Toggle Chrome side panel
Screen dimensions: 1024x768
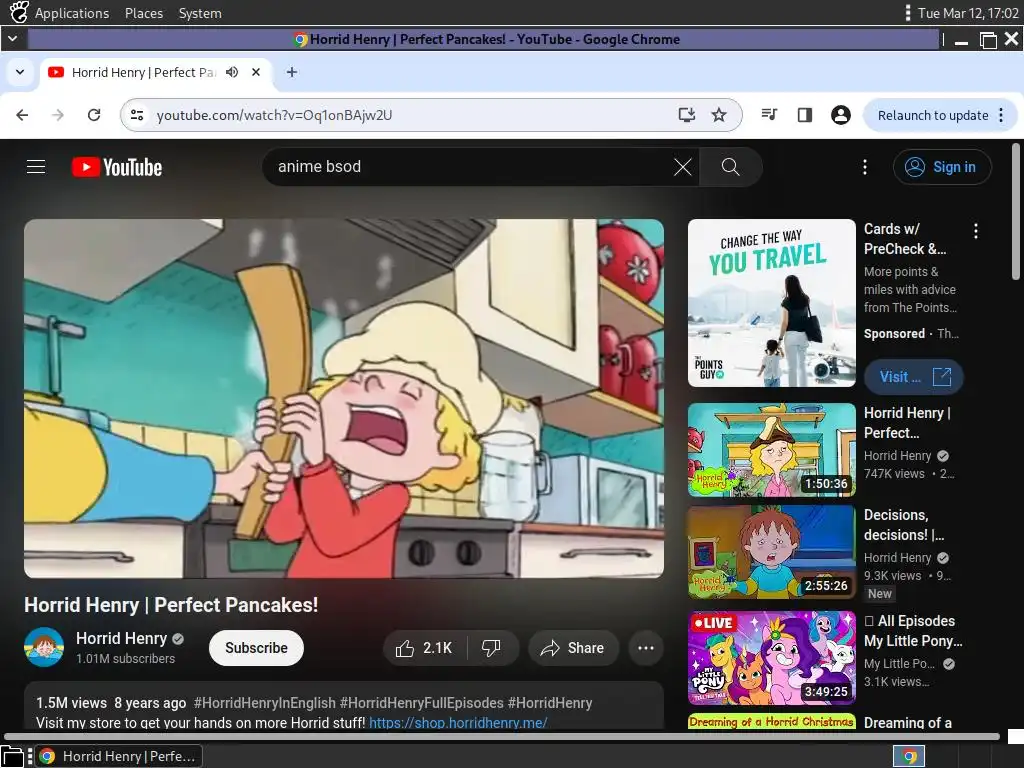point(805,115)
